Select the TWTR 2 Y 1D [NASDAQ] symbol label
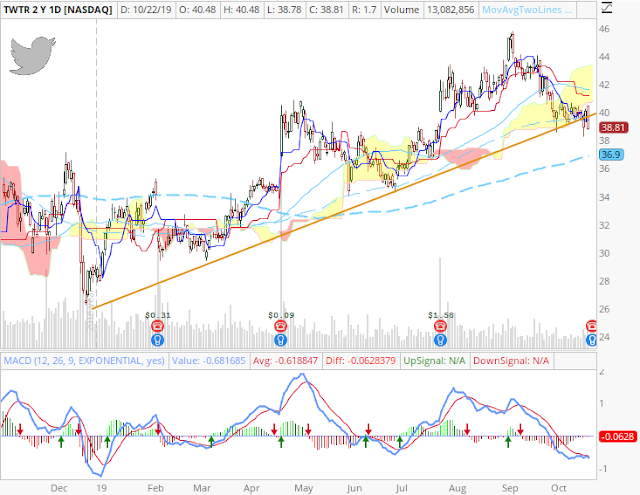This screenshot has height=495, width=640. pos(58,10)
